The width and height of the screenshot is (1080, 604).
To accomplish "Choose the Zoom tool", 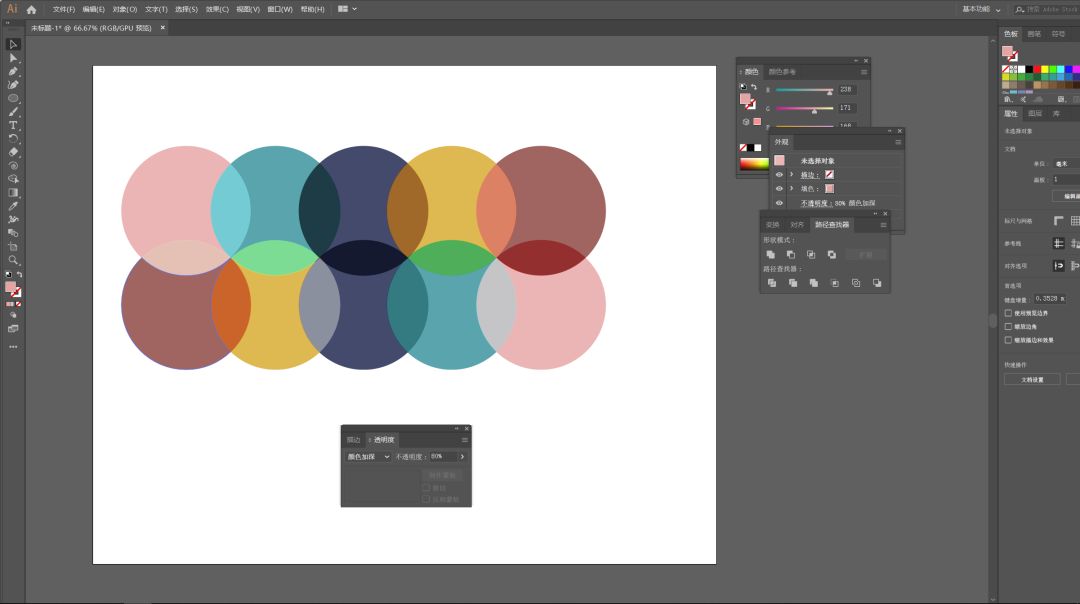I will pos(13,260).
